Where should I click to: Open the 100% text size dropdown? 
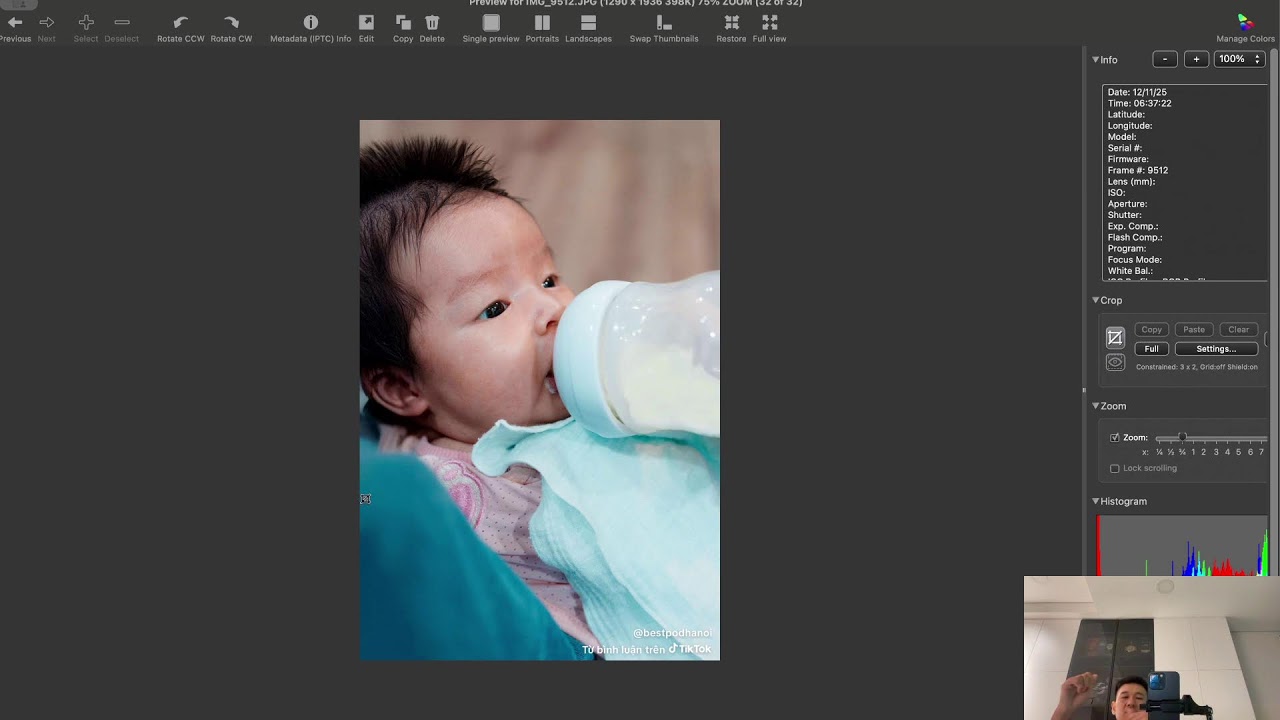click(1238, 59)
